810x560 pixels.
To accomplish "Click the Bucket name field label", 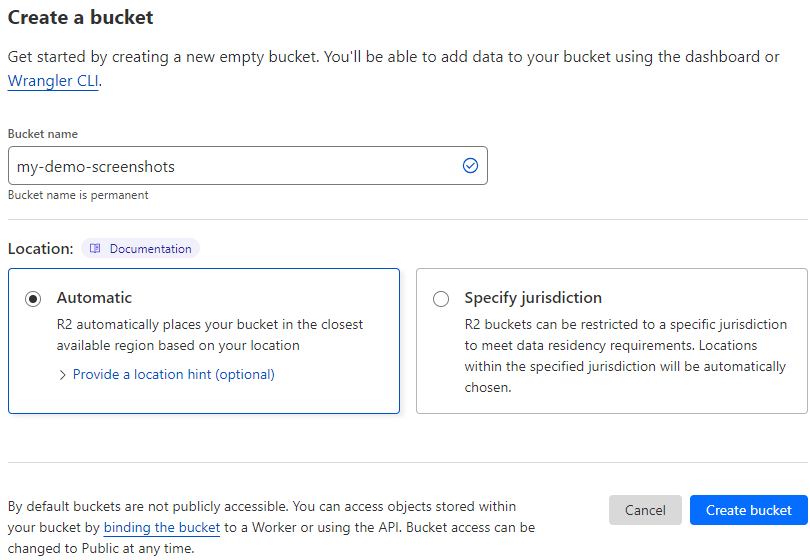I will click(x=43, y=134).
